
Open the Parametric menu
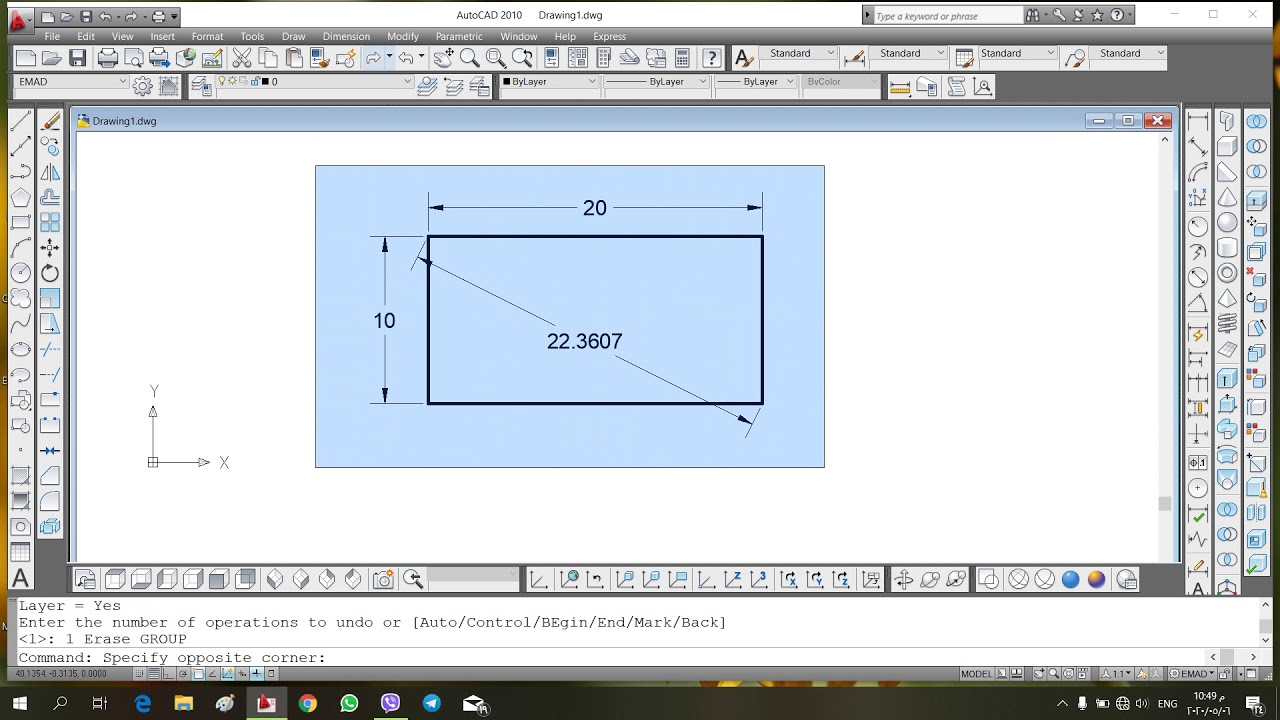(459, 37)
